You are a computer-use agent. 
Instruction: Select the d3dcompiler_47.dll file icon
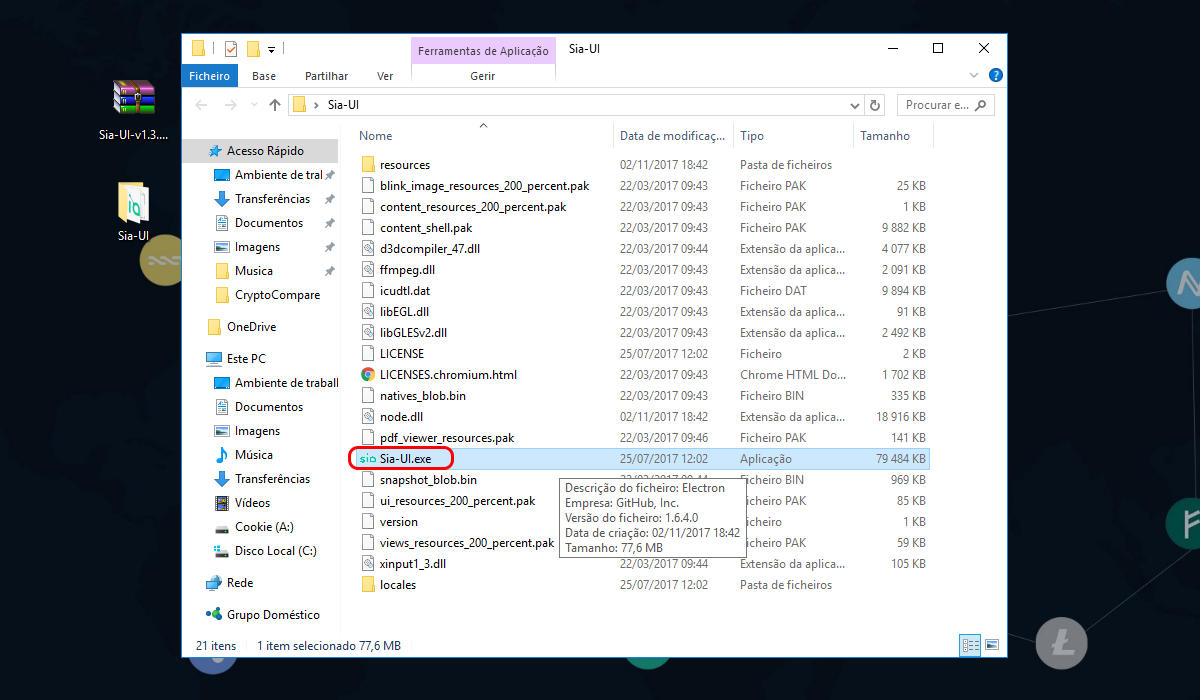coord(367,249)
